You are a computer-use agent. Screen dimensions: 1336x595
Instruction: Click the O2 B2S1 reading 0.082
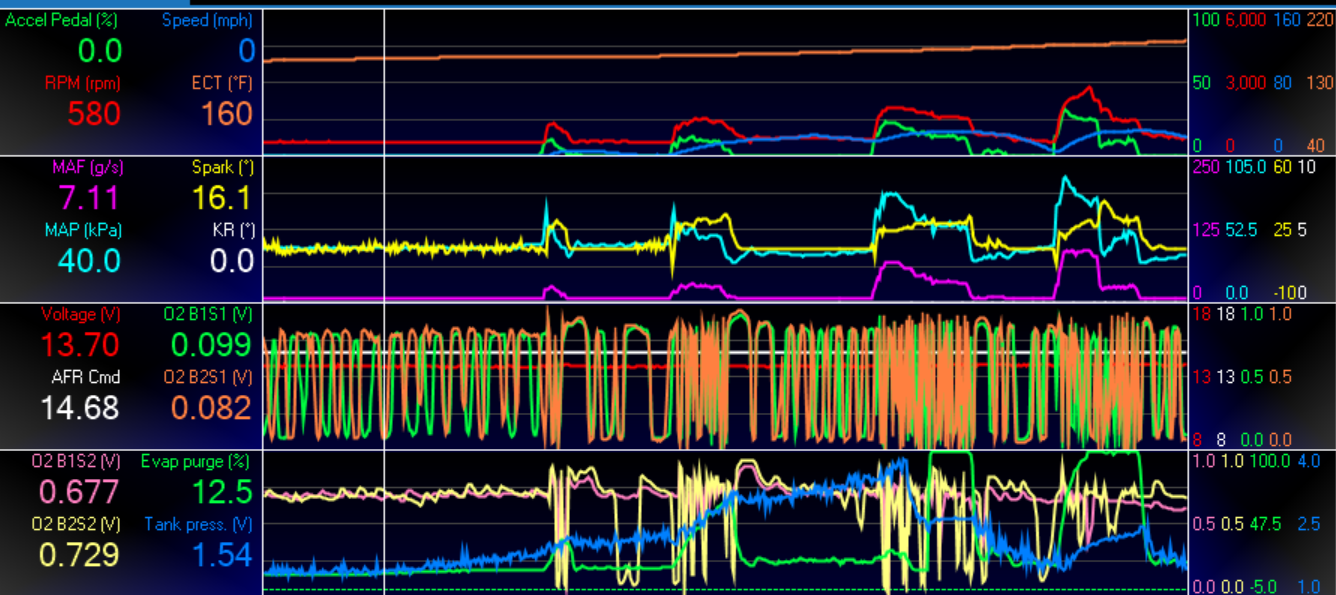coord(212,408)
